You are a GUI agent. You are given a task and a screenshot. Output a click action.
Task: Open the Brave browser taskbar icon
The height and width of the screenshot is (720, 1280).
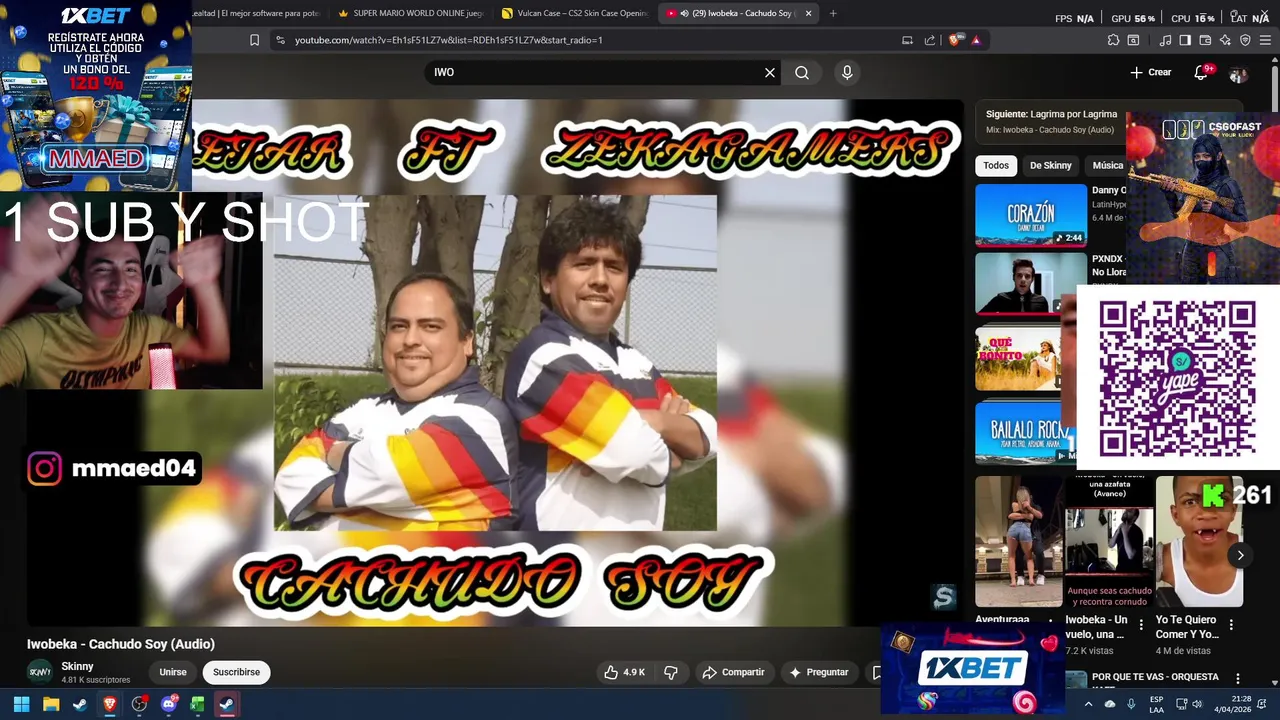[110, 704]
